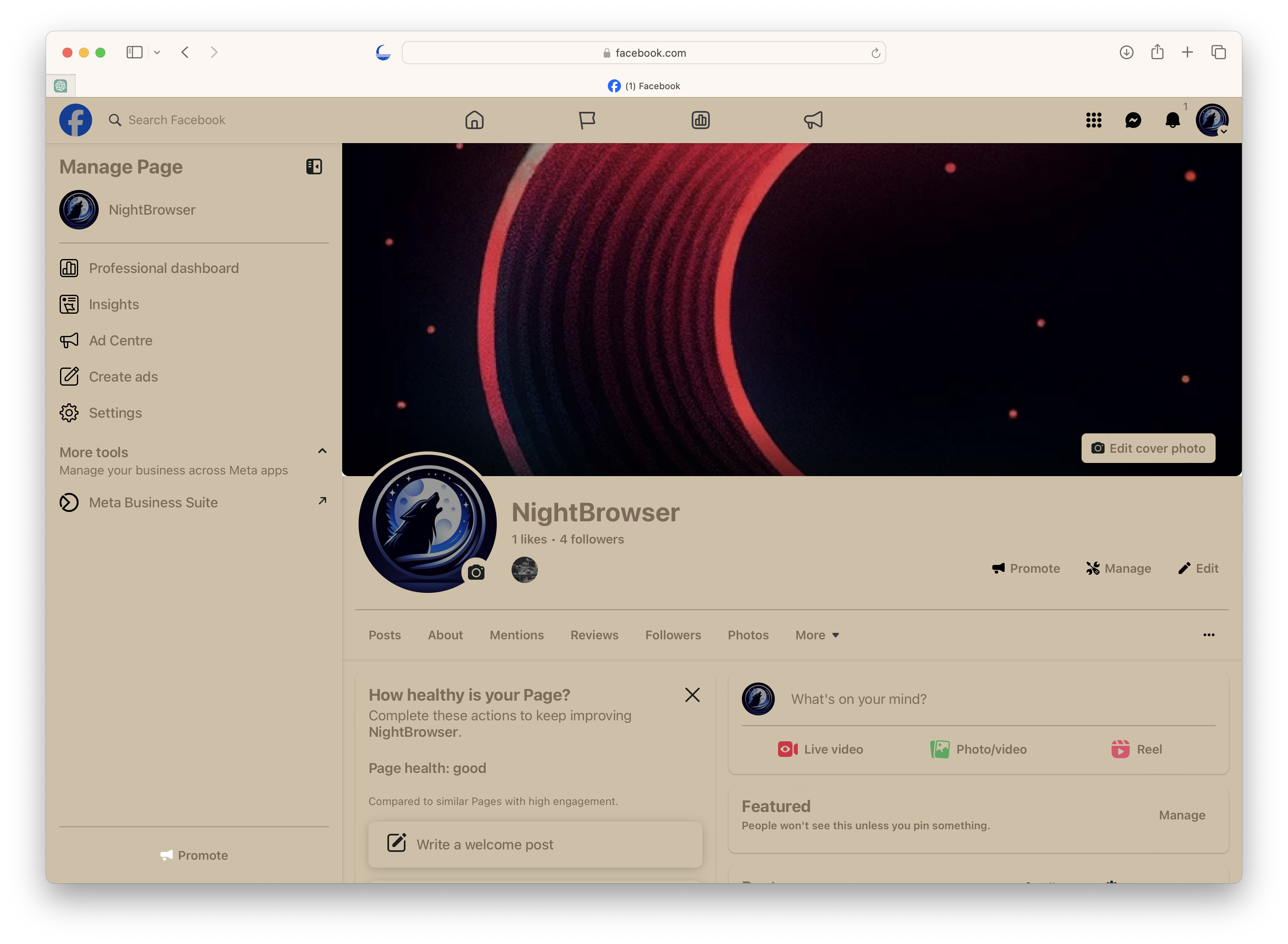
Task: Click the Facebook logo icon
Action: tap(75, 120)
